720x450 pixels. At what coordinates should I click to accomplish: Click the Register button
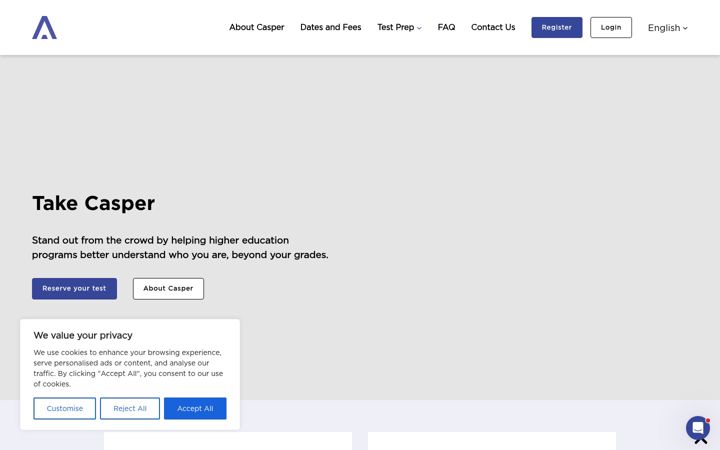pos(557,28)
